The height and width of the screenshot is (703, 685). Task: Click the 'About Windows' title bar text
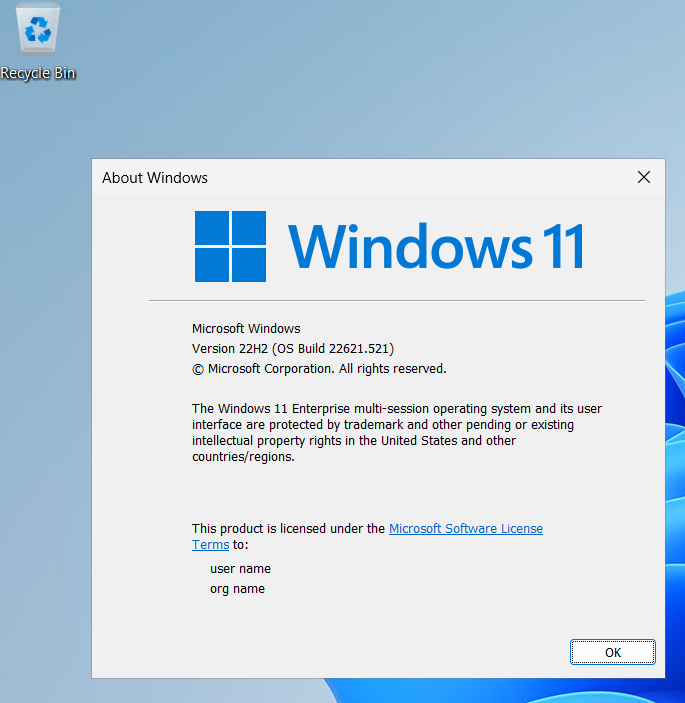(x=155, y=178)
